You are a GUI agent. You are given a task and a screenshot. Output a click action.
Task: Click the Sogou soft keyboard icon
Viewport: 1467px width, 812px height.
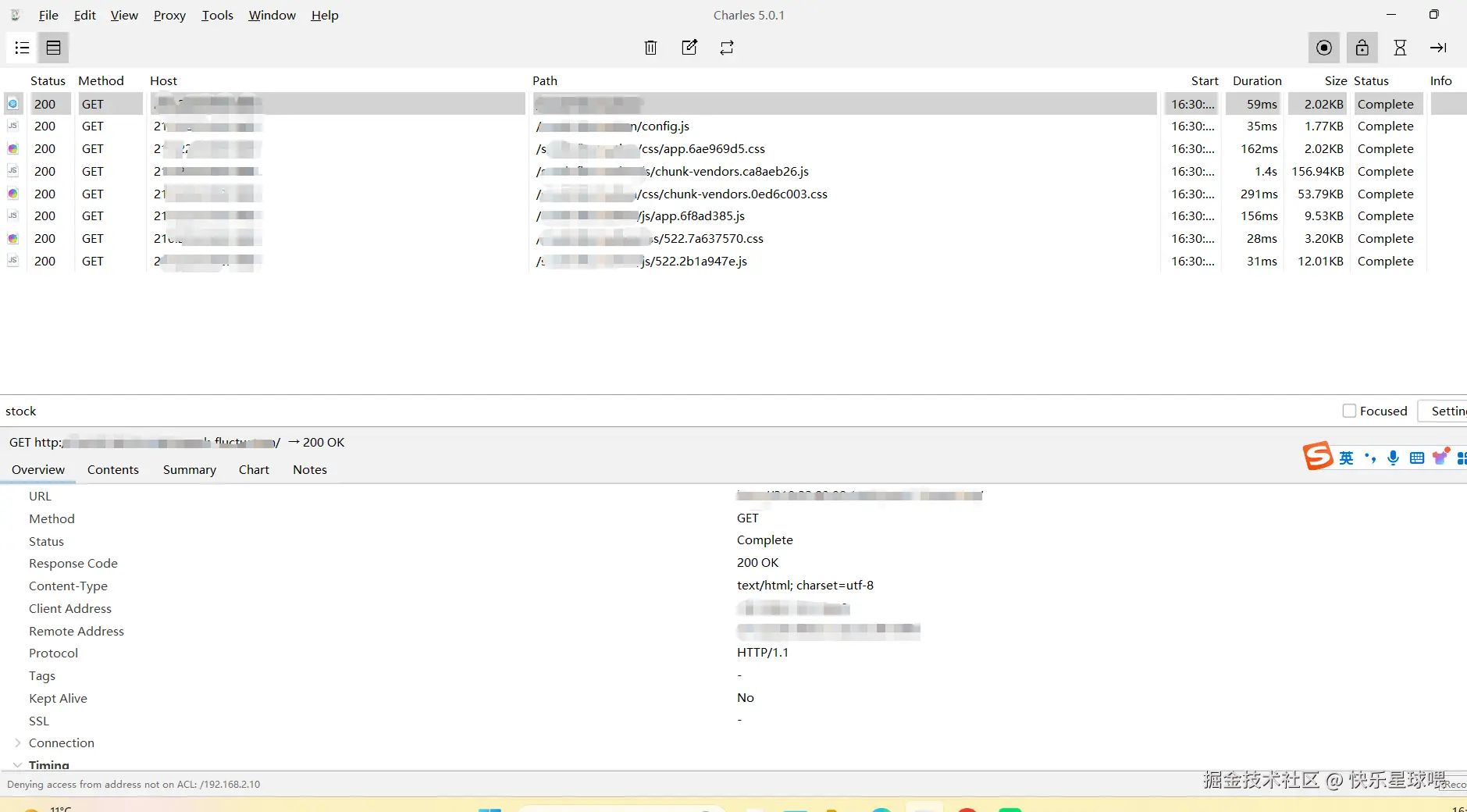1417,458
